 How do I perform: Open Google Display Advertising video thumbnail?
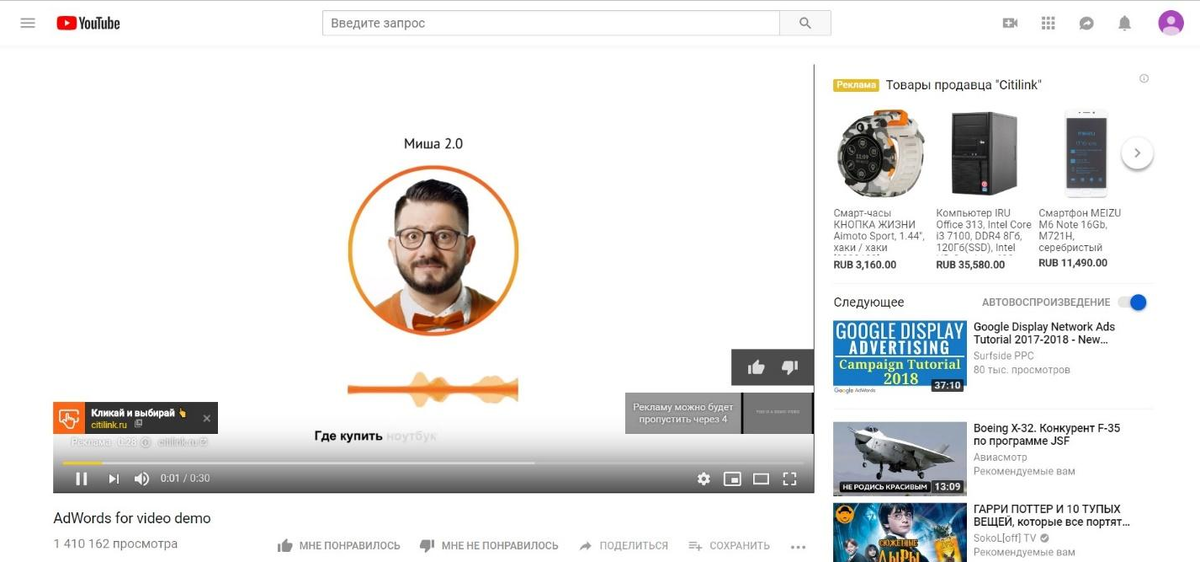[899, 357]
